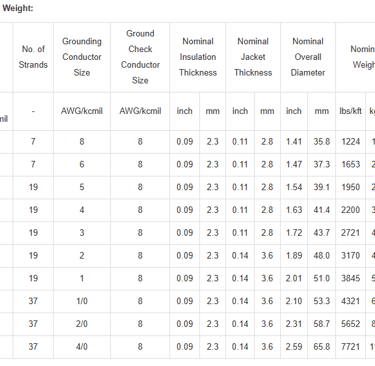Select the 65.8 mm overall diameter cell
The height and width of the screenshot is (366, 375).
pos(321,347)
